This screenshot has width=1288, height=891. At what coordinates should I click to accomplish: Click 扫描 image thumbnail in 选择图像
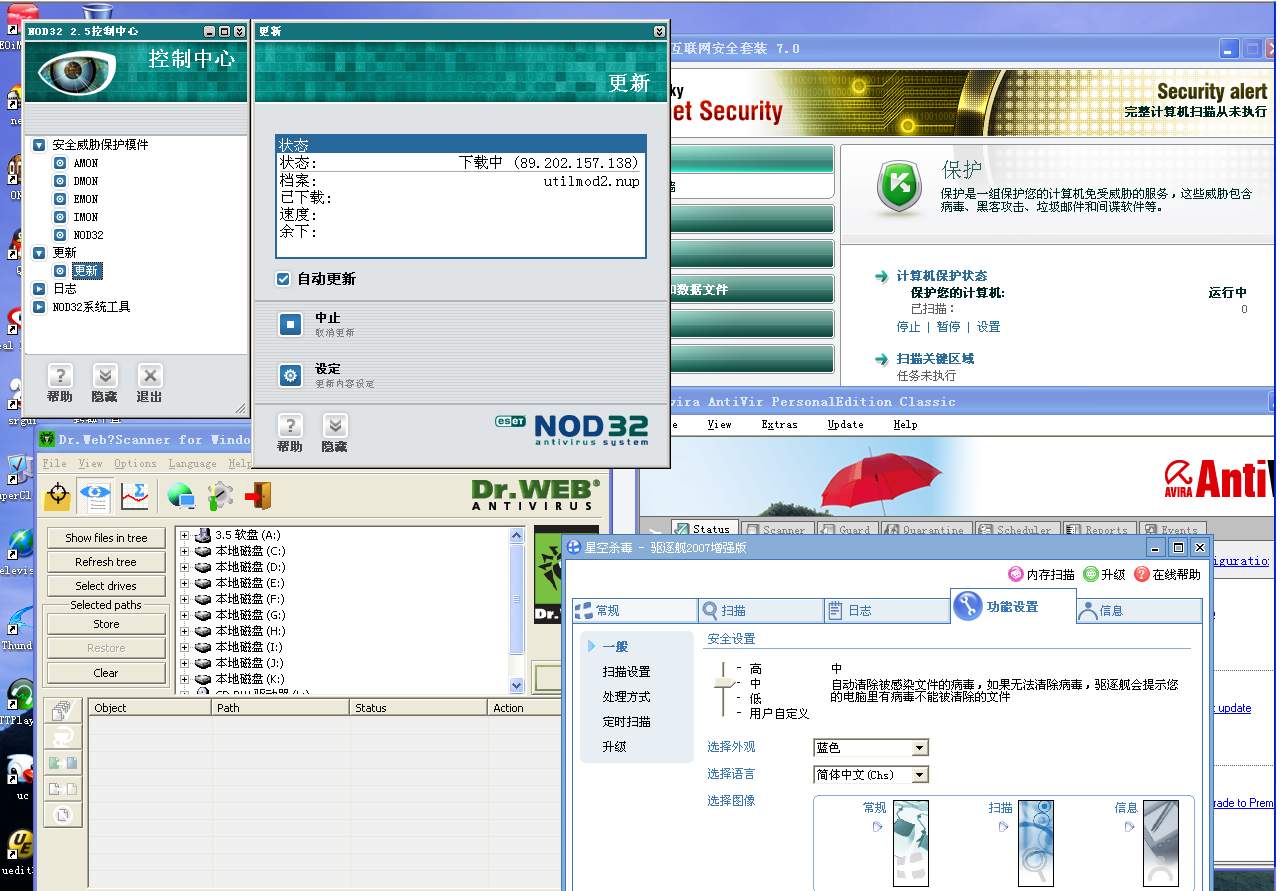1035,843
